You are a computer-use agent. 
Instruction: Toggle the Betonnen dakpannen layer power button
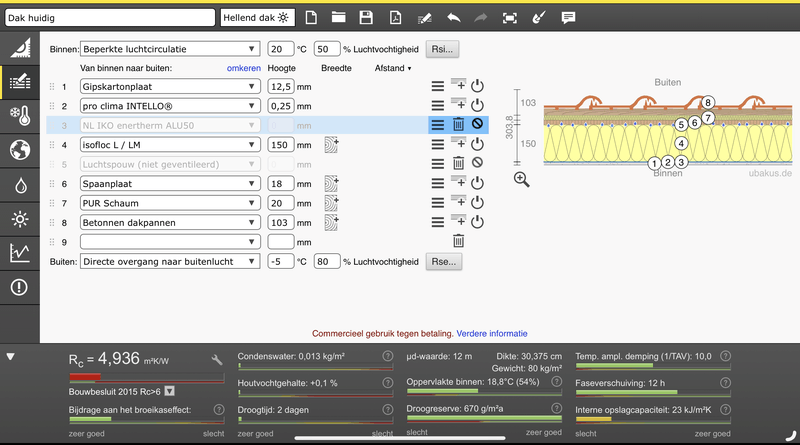click(x=477, y=221)
